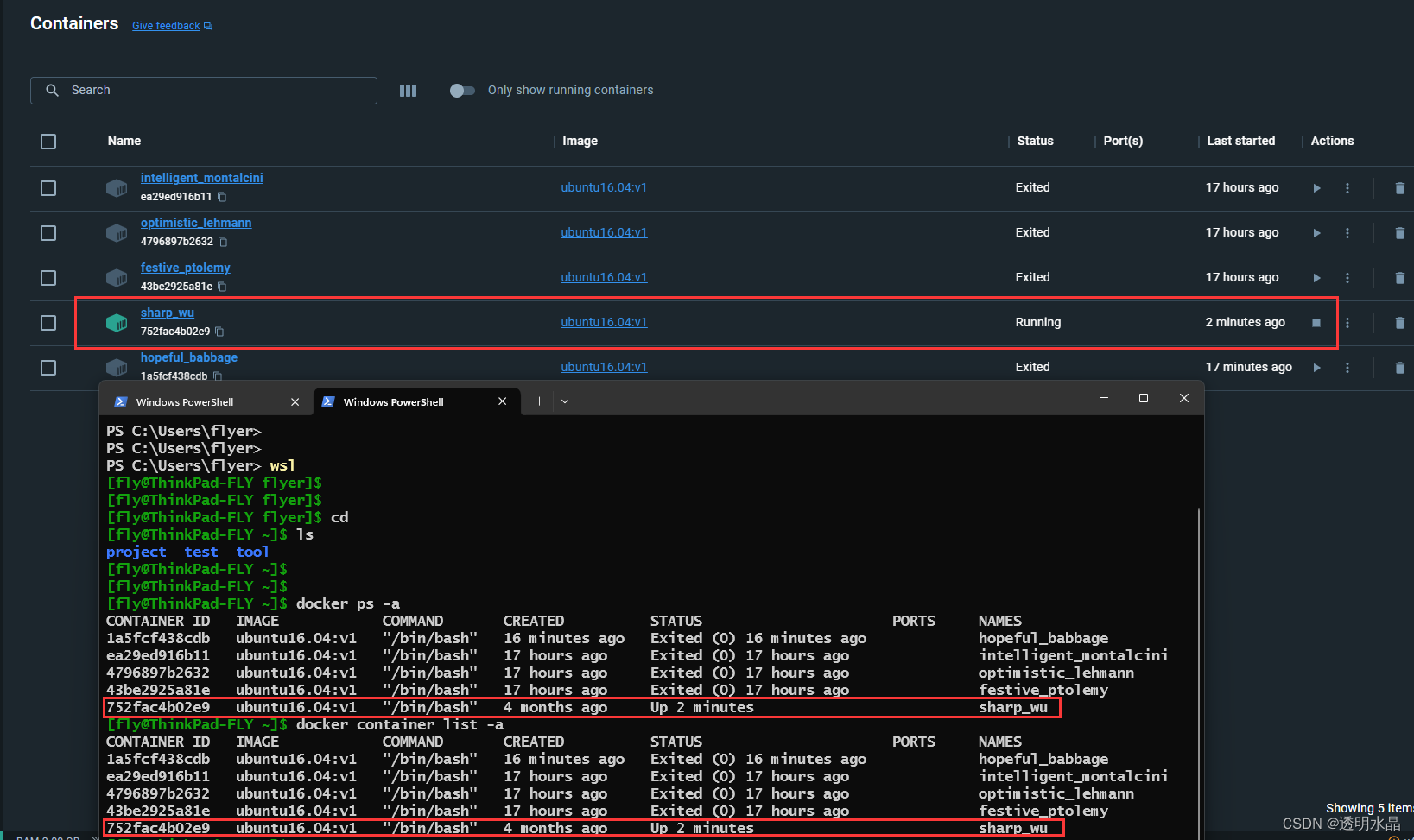
Task: Open the column layout settings icon
Action: tap(409, 91)
